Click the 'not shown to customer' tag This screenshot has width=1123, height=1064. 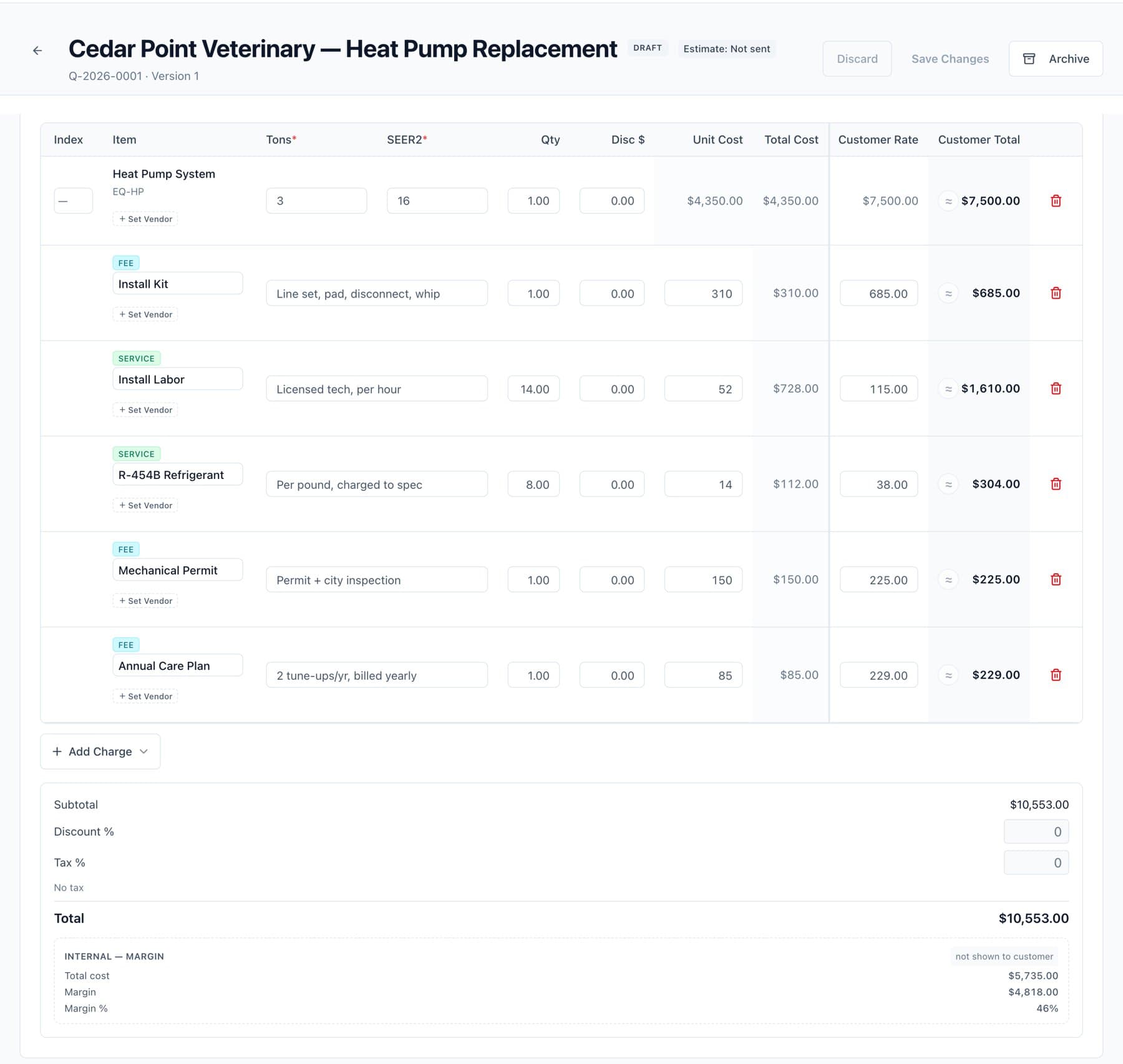tap(1004, 956)
